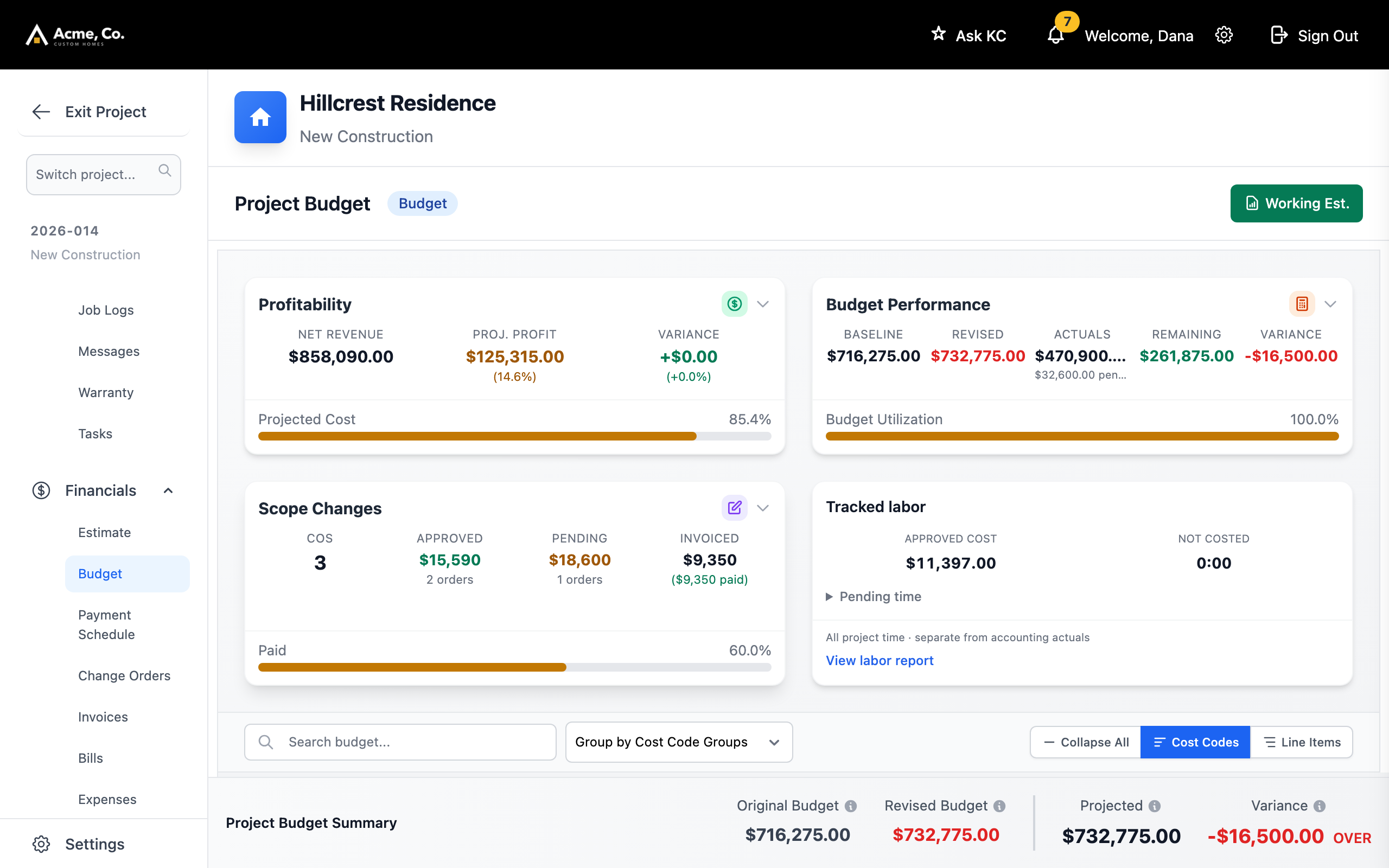Click the Projected Cost progress bar

[514, 436]
